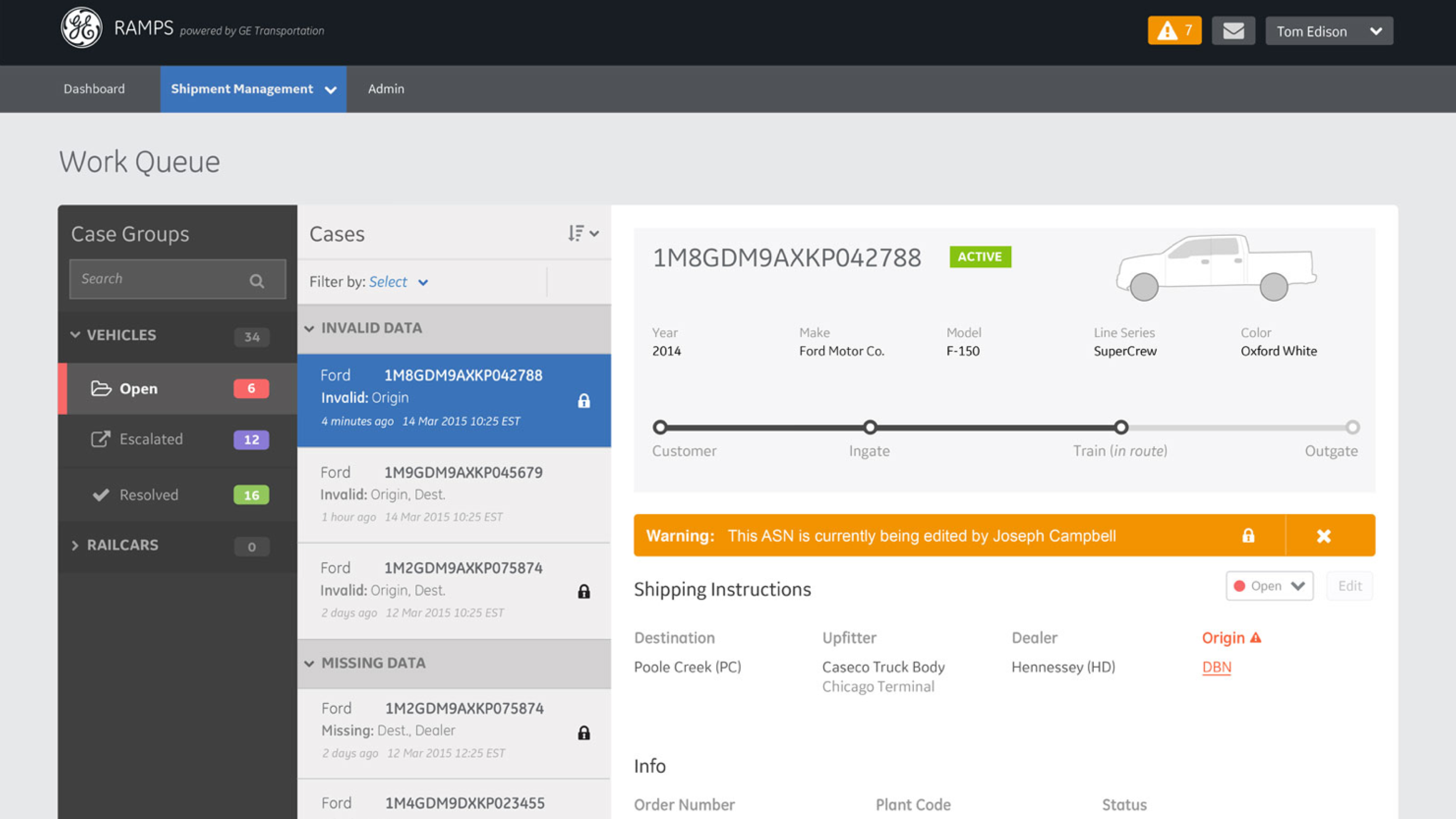Screen dimensions: 1456x819
Task: Click the alerts warning icon showing 7
Action: pos(1174,30)
